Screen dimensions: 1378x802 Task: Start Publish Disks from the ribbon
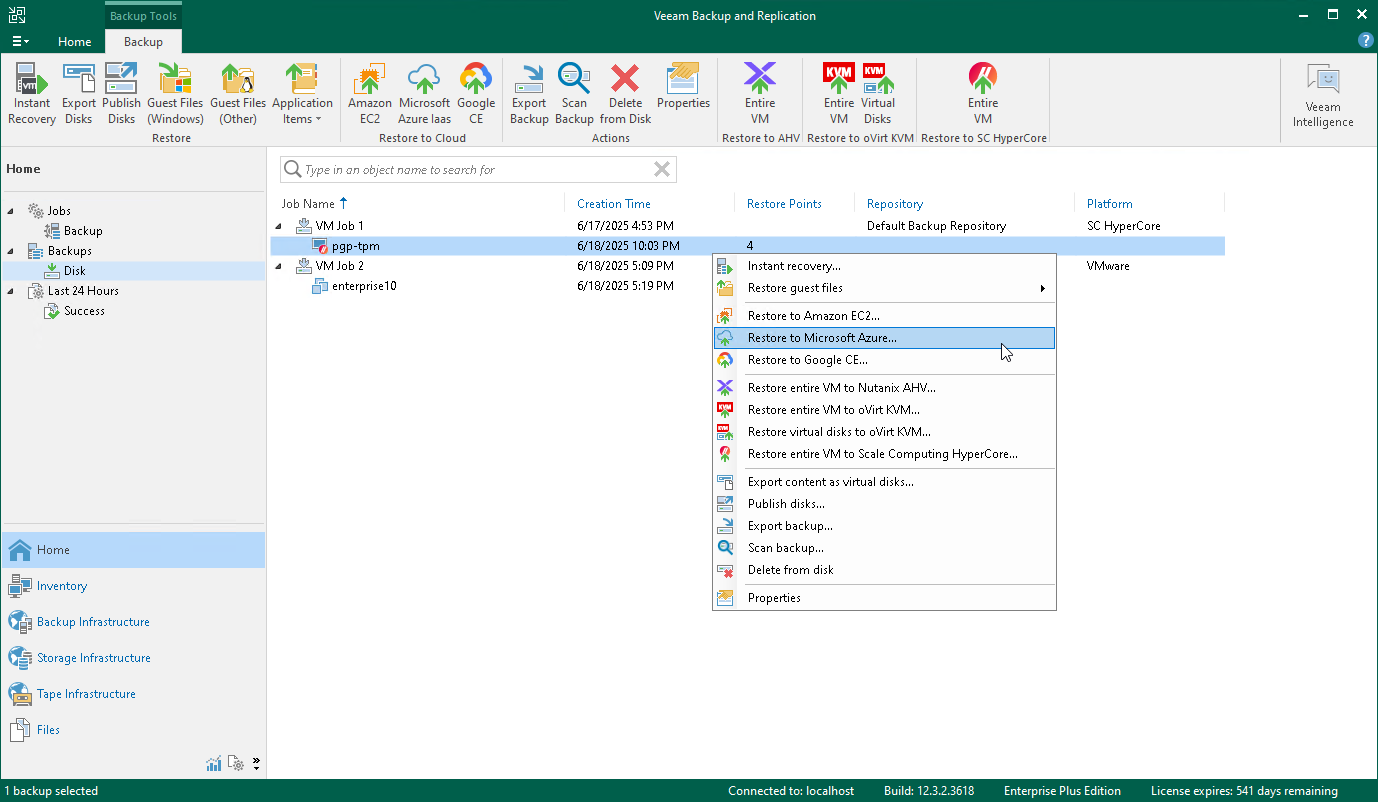click(x=121, y=94)
